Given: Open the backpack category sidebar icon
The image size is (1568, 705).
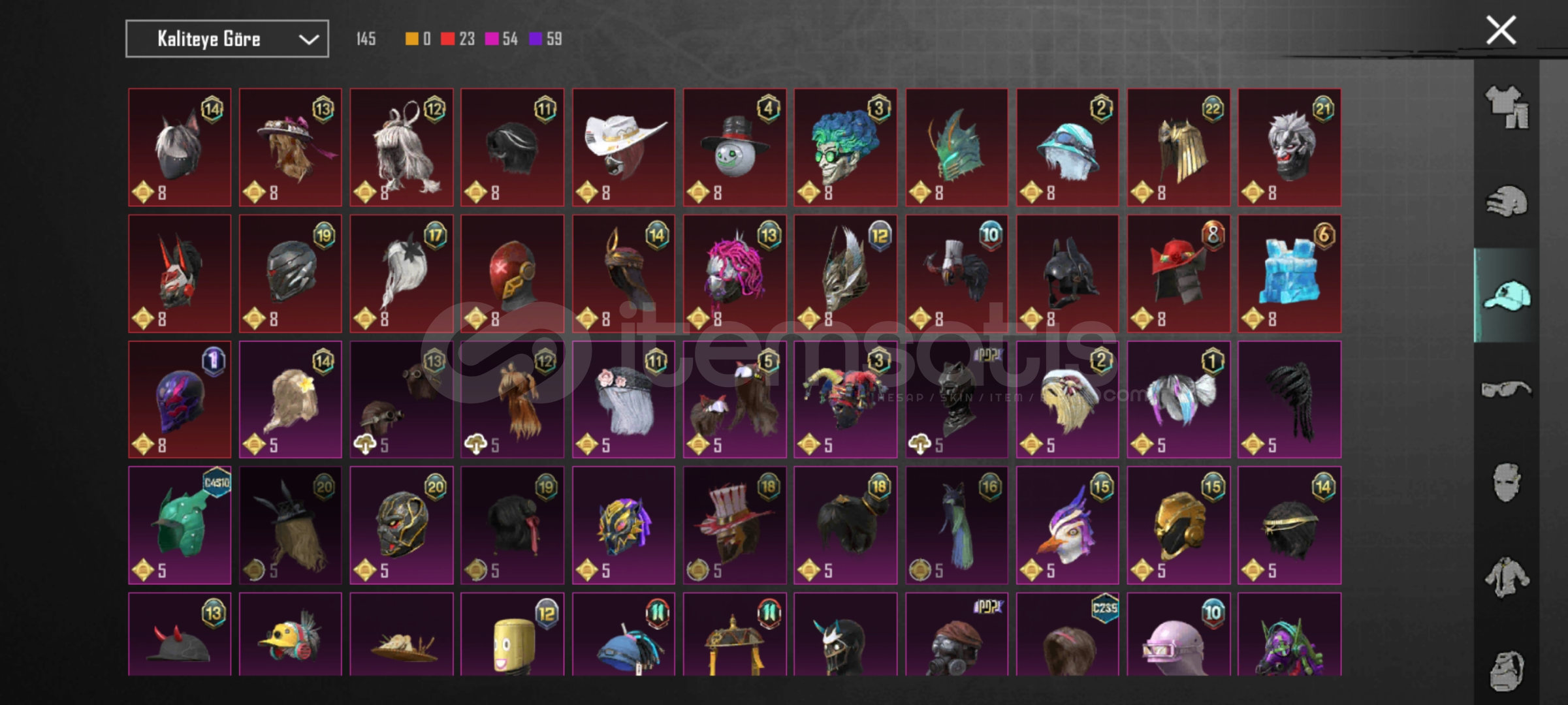Looking at the screenshot, I should pos(1507,670).
